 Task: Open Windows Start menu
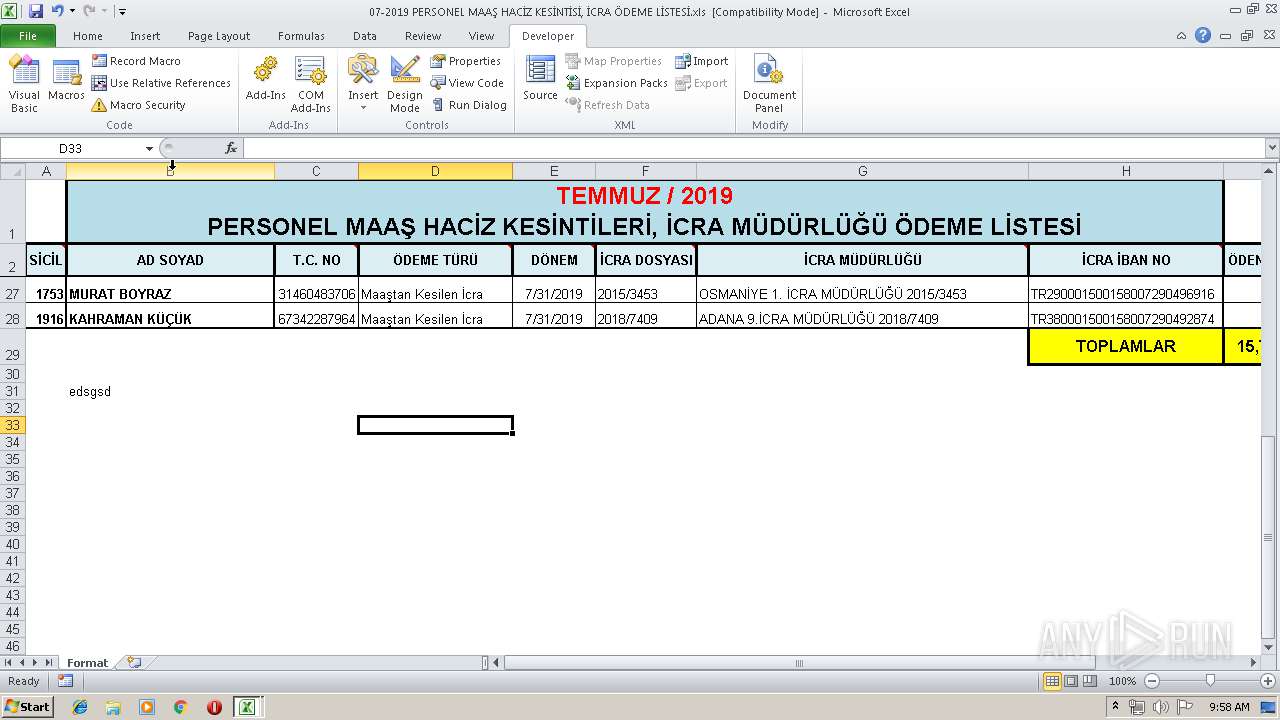click(27, 706)
